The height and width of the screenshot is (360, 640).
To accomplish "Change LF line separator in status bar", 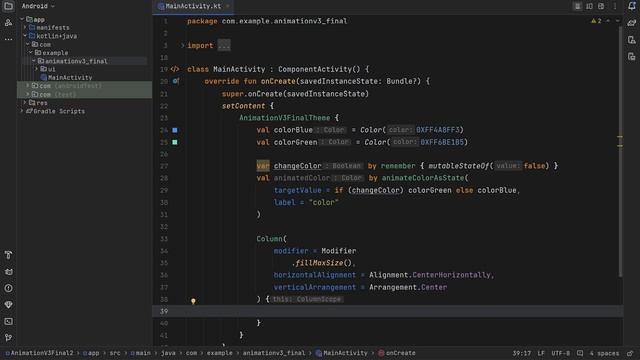I will point(541,353).
